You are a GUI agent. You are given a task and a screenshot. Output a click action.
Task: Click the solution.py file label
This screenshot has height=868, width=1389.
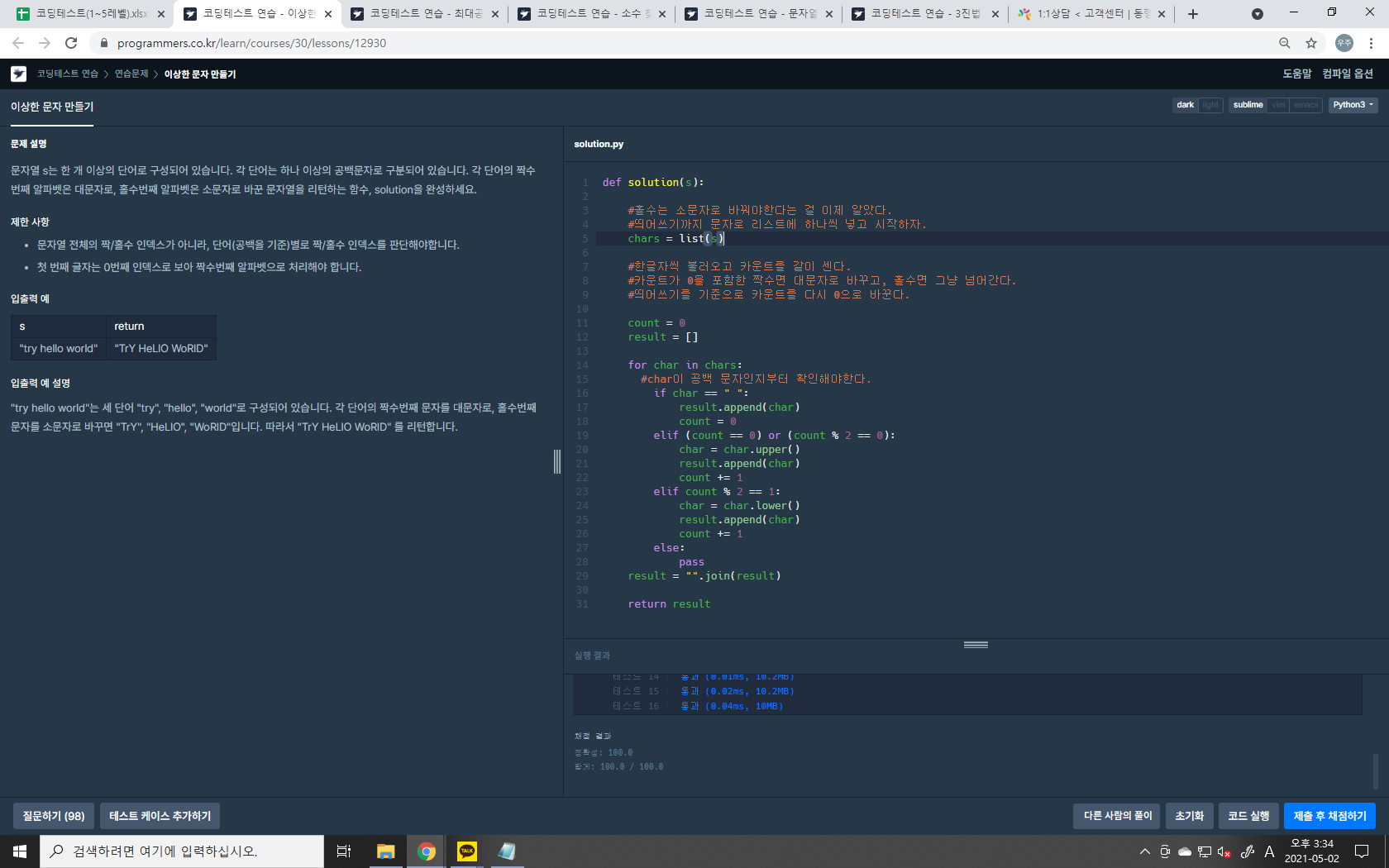(599, 144)
